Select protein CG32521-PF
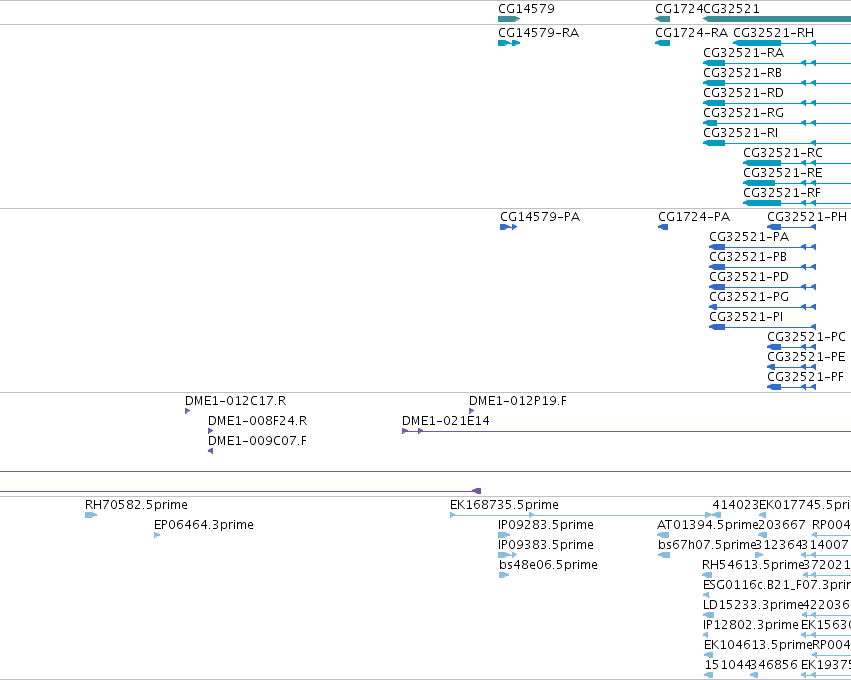Viewport: 851px width, 680px height. pyautogui.click(x=806, y=378)
